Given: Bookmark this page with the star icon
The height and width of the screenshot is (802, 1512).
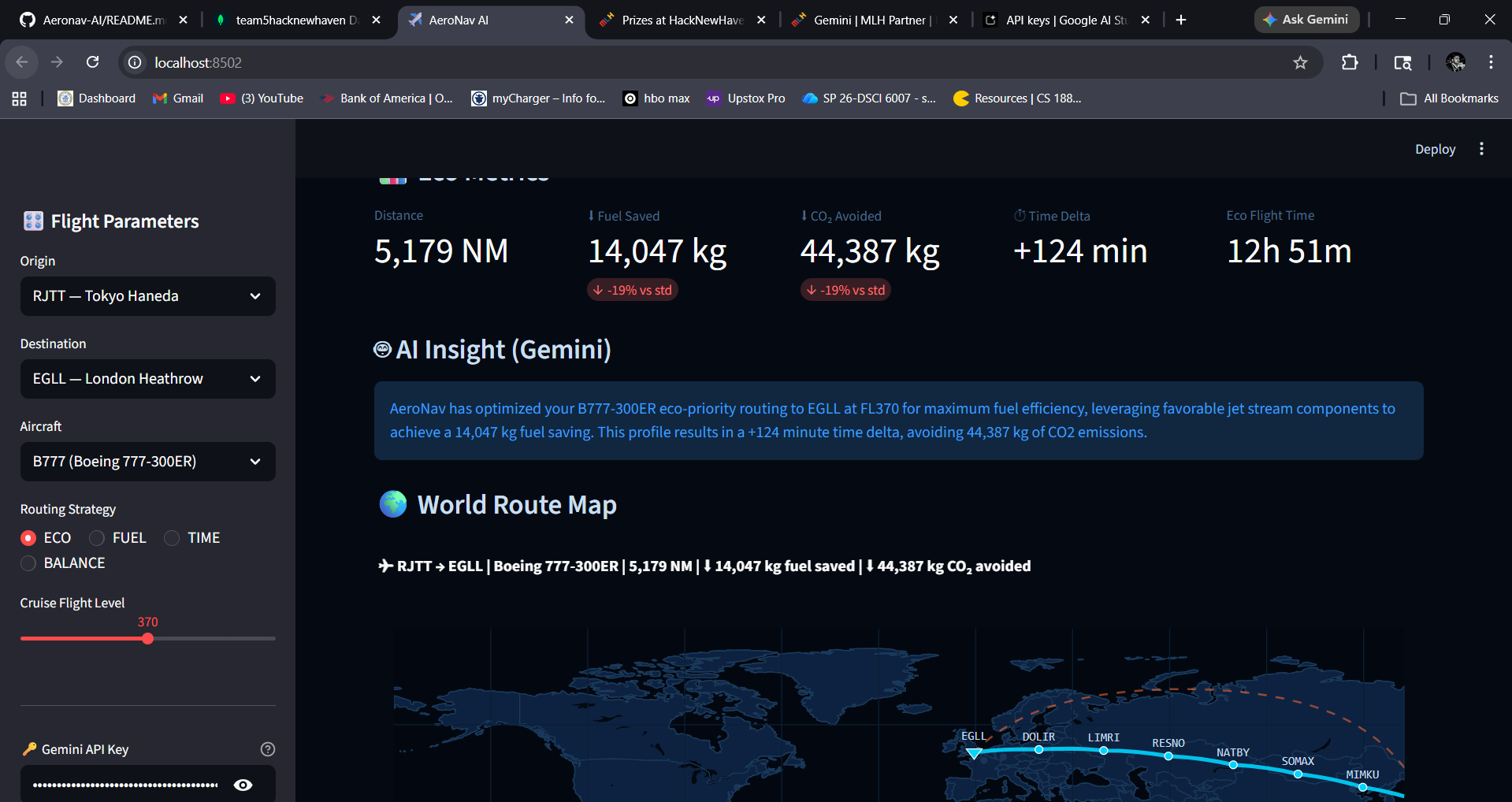Looking at the screenshot, I should click(1300, 62).
